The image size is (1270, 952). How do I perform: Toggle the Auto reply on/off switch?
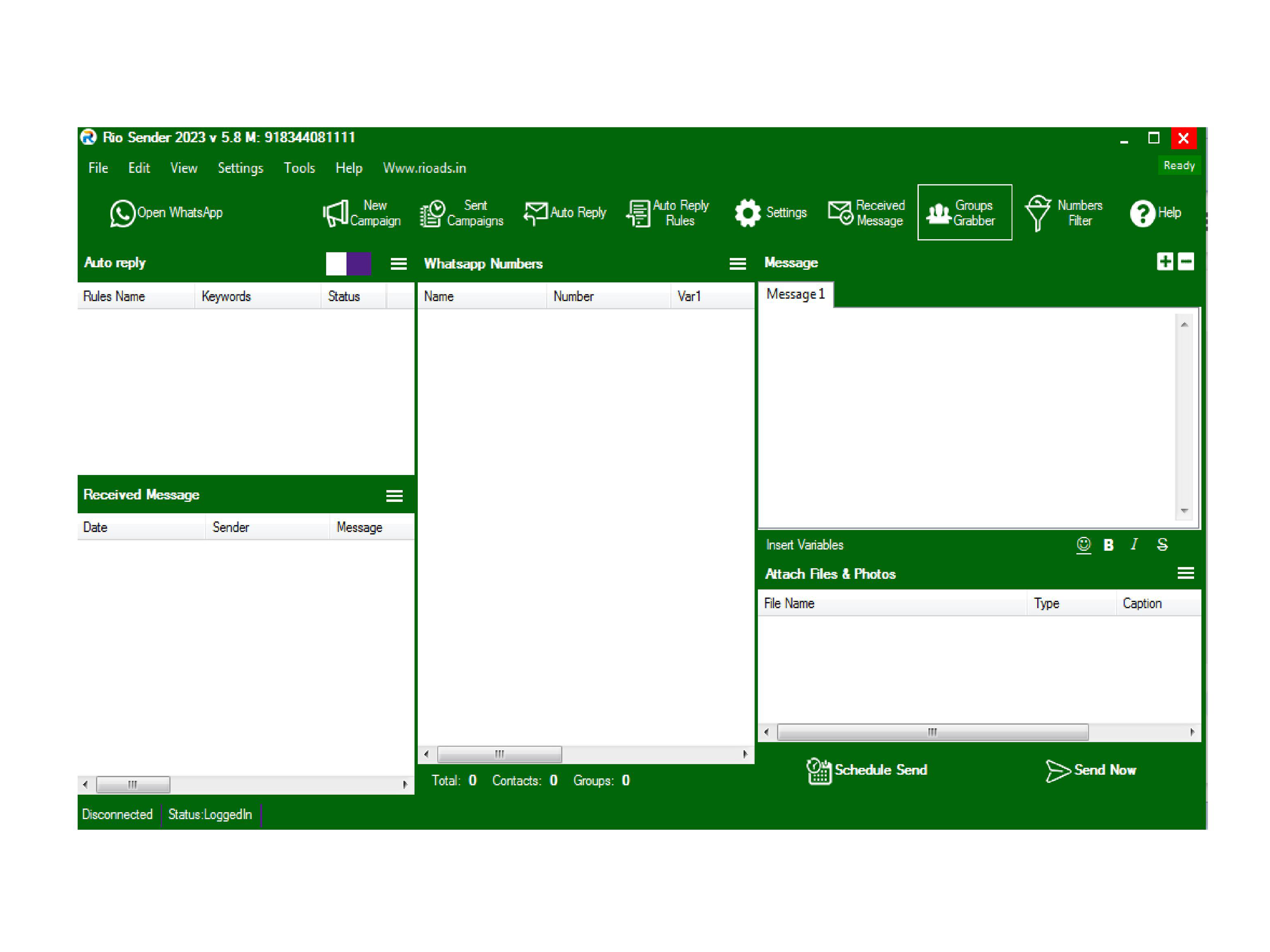tap(348, 263)
